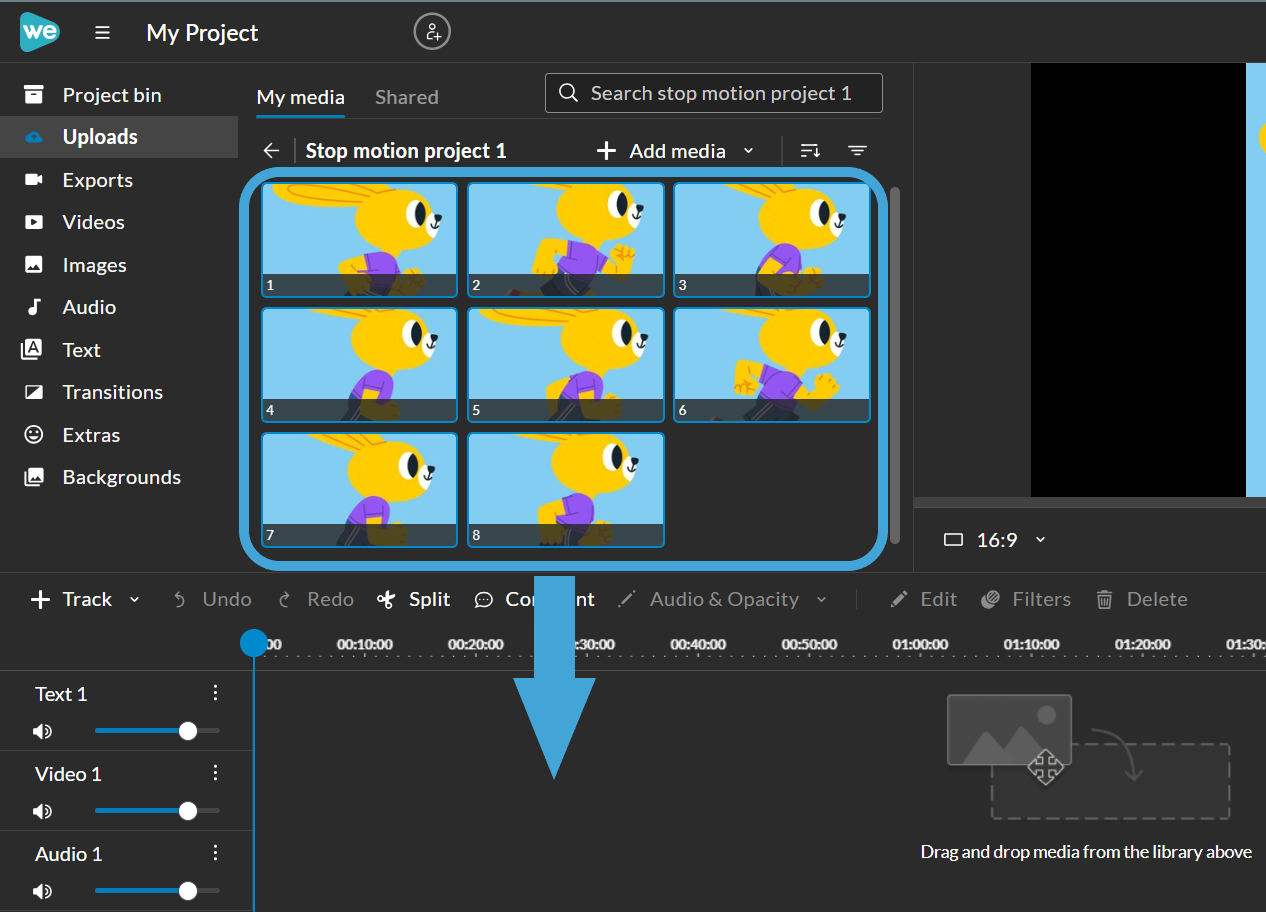Select thumbnail number 6 in media library
Screen dimensions: 1266x912
click(771, 365)
